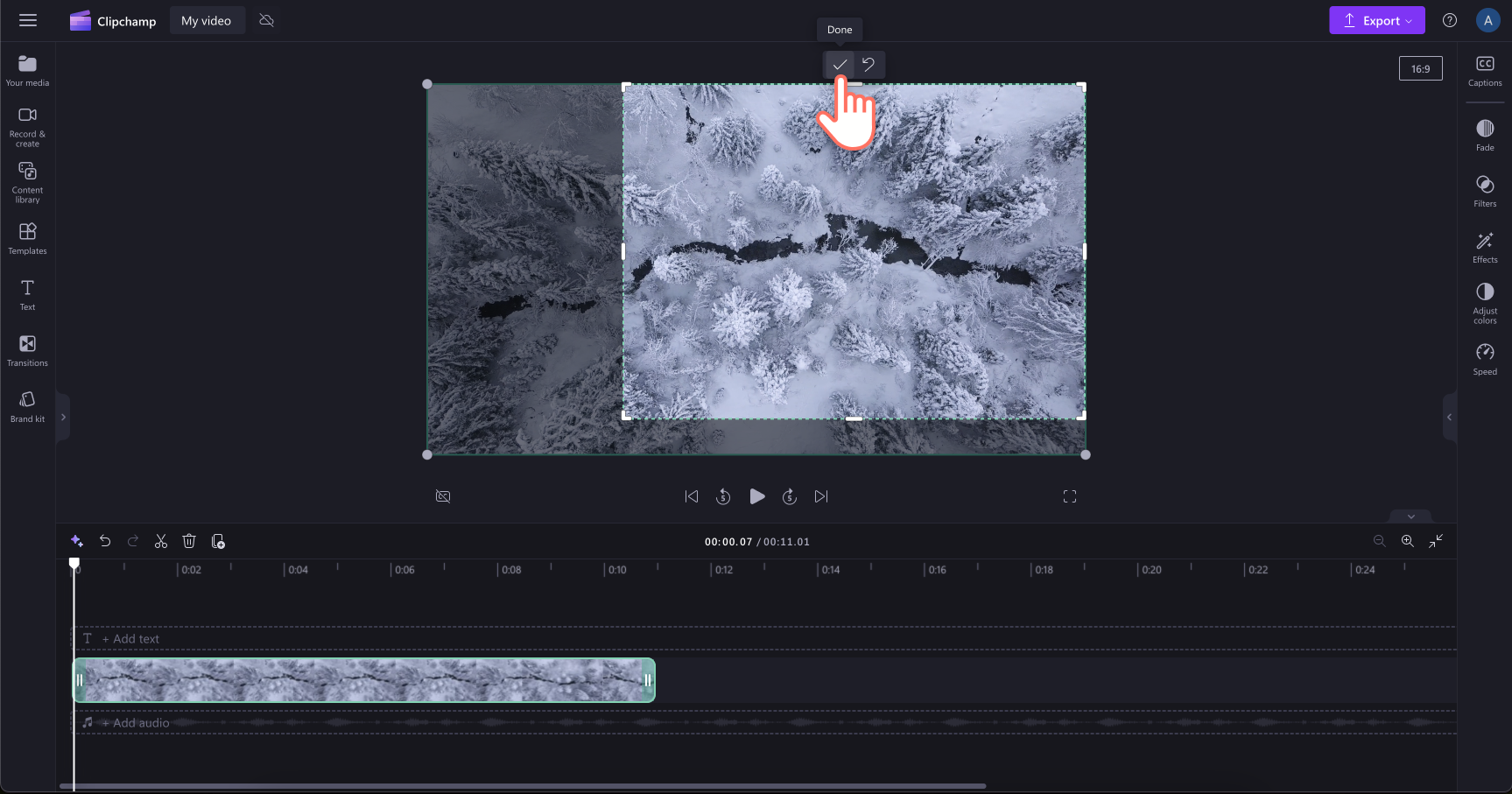Toggle captions off icon below preview
Image resolution: width=1512 pixels, height=794 pixels.
point(443,496)
